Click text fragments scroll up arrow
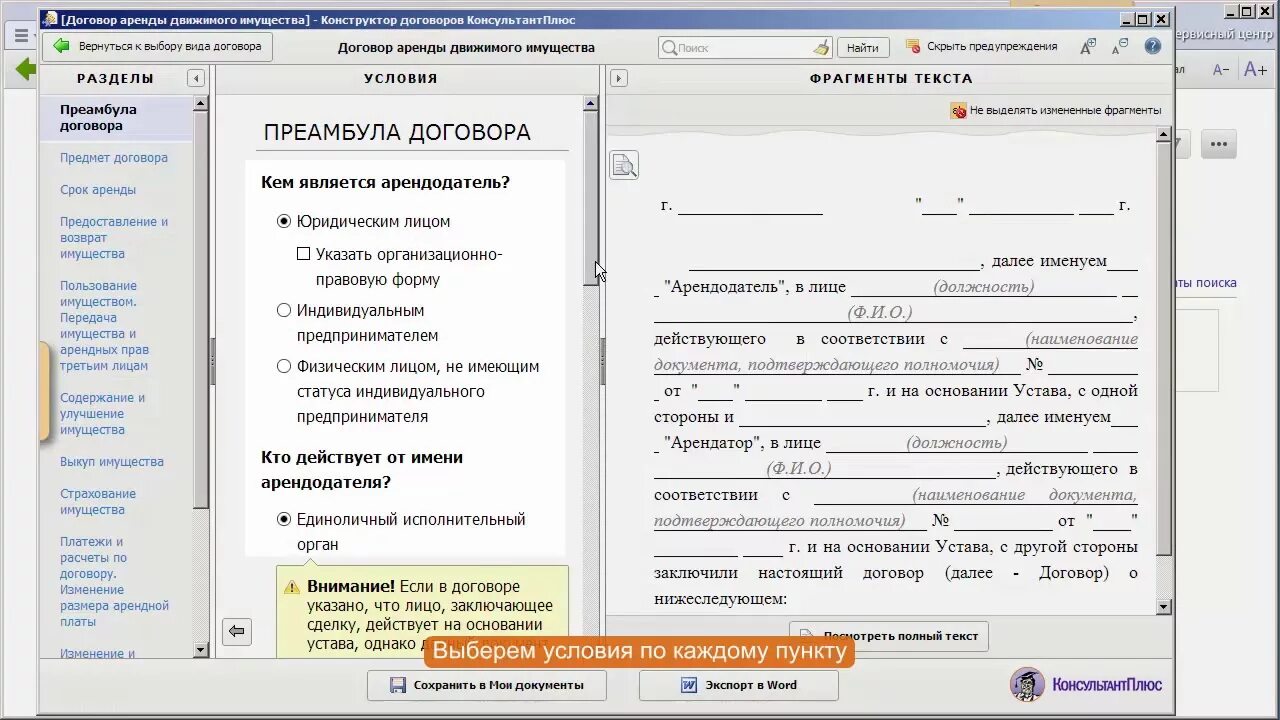The image size is (1280, 720). 1163,135
